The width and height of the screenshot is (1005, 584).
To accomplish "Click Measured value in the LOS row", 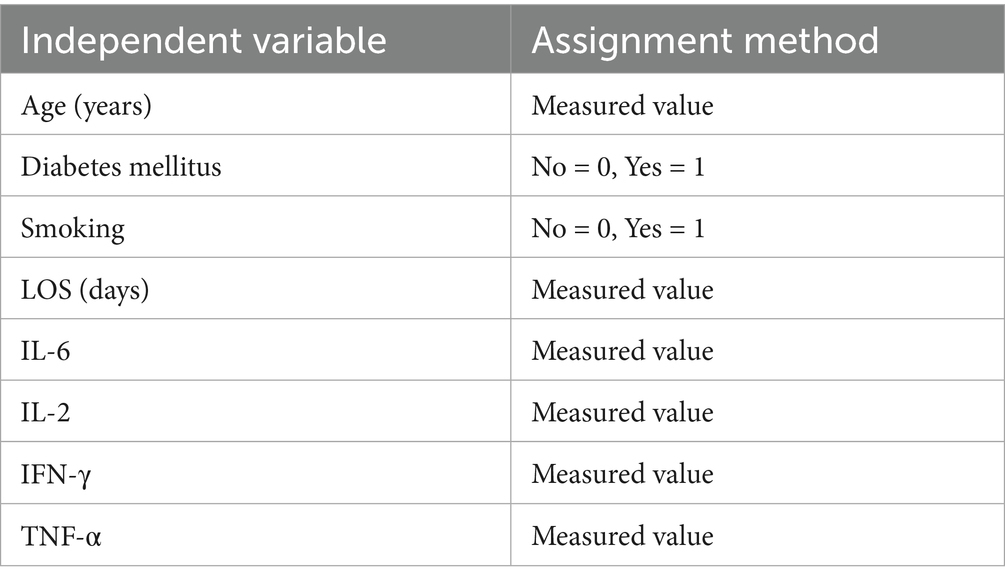I will pos(622,290).
